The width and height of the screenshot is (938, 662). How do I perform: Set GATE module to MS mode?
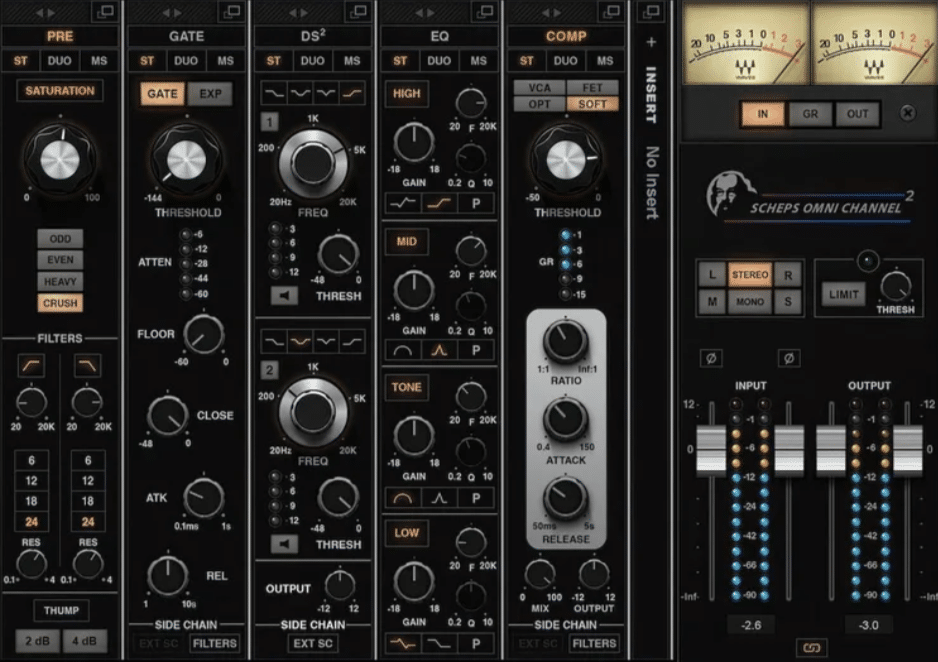[226, 61]
